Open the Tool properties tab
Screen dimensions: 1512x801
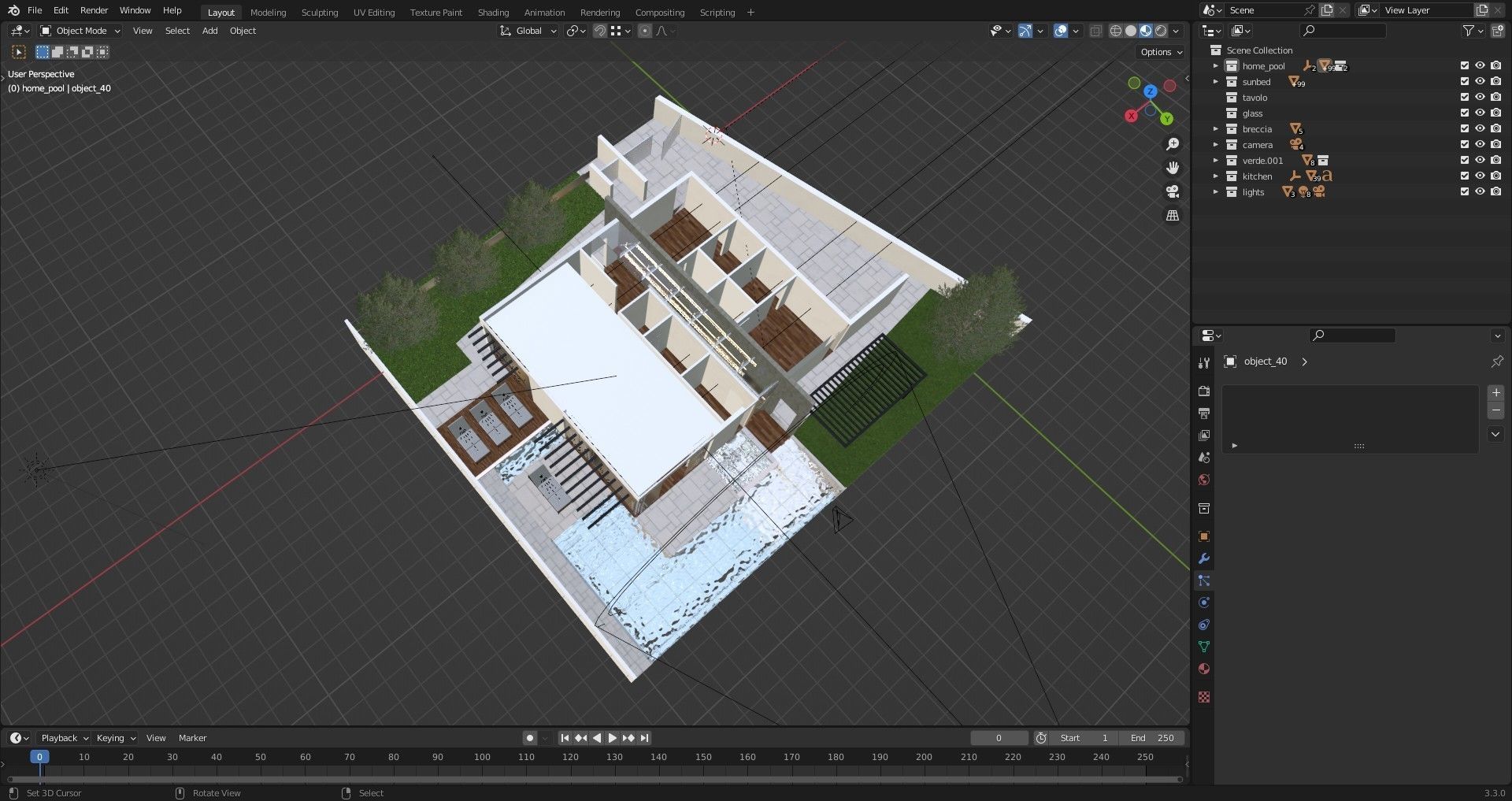point(1203,363)
